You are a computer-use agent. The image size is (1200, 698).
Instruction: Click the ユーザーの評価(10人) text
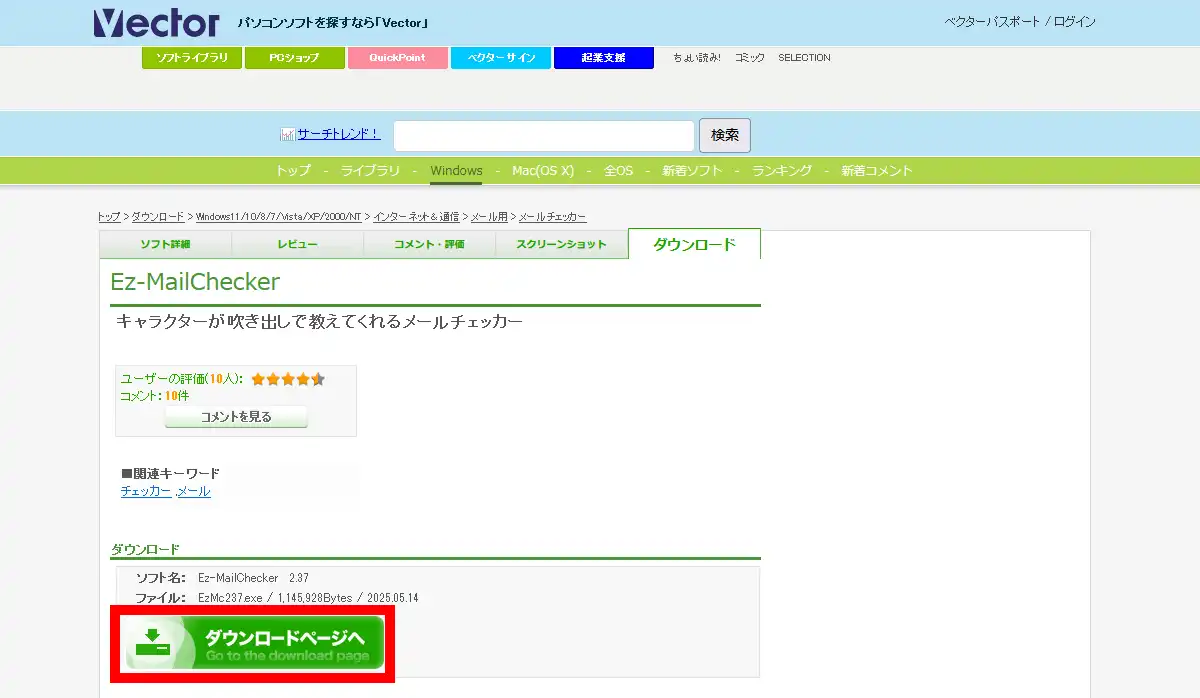point(181,379)
